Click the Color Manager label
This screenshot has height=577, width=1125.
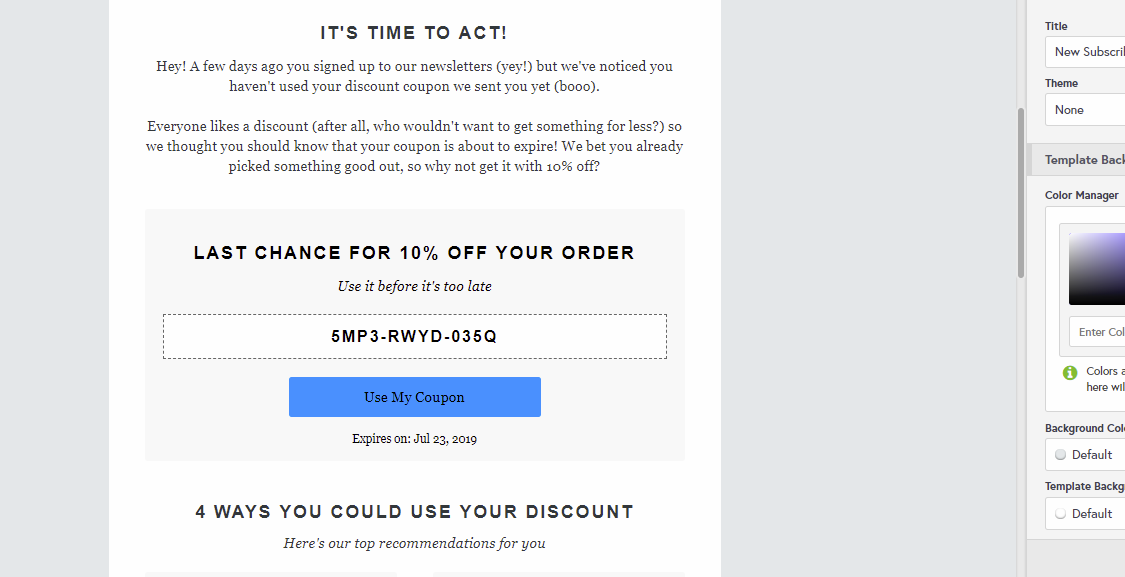coord(1081,195)
